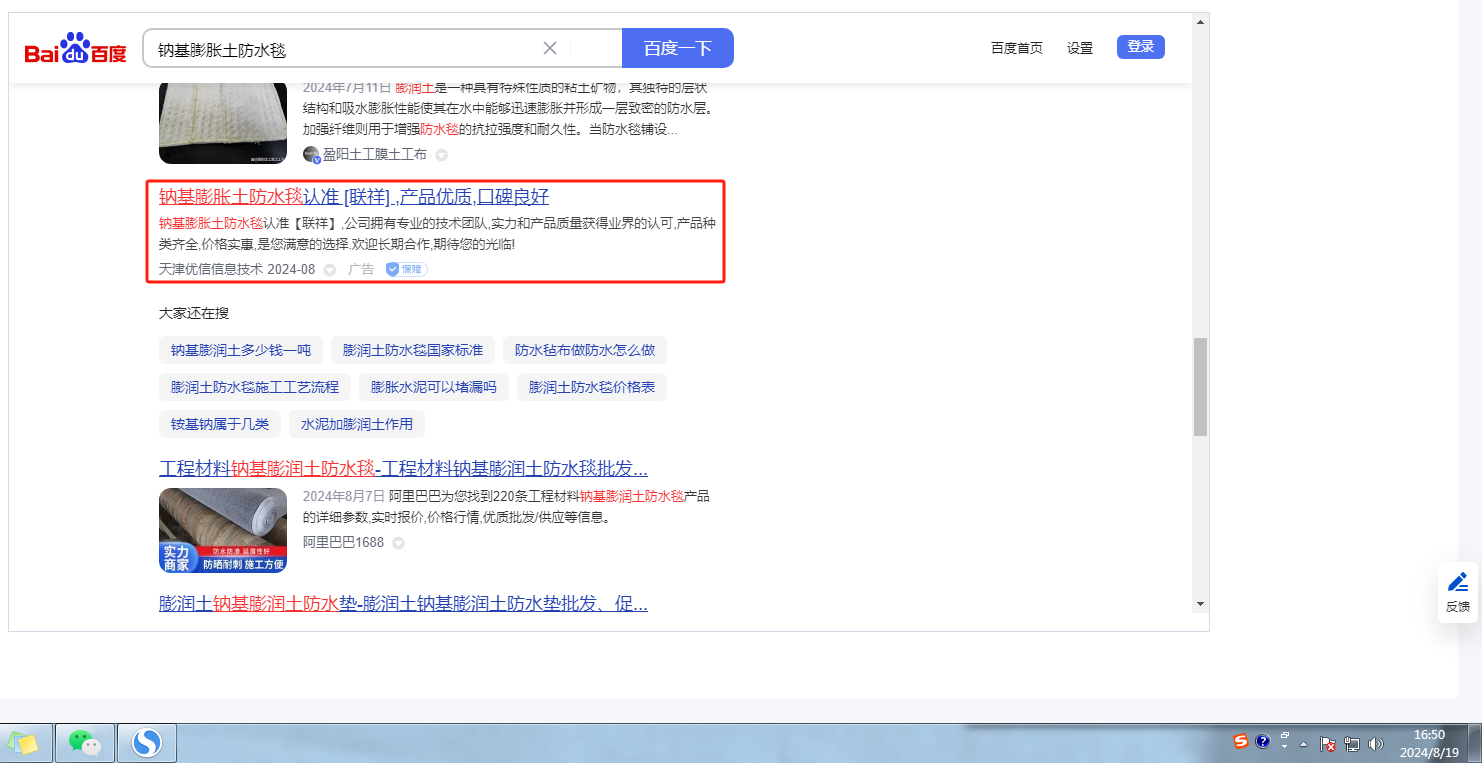Open language bar options small down arrow
Screen dimensions: 1482x763
click(x=1284, y=748)
